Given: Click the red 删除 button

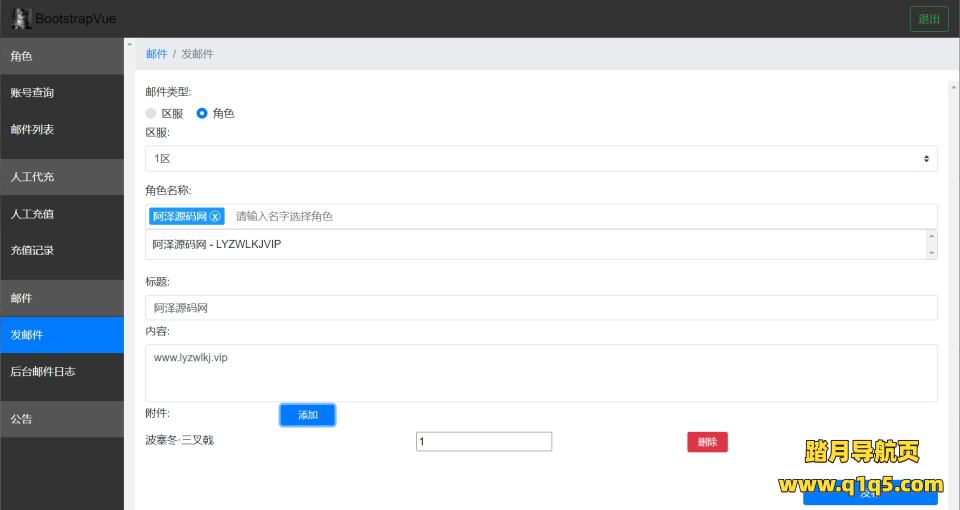Looking at the screenshot, I should (x=707, y=442).
